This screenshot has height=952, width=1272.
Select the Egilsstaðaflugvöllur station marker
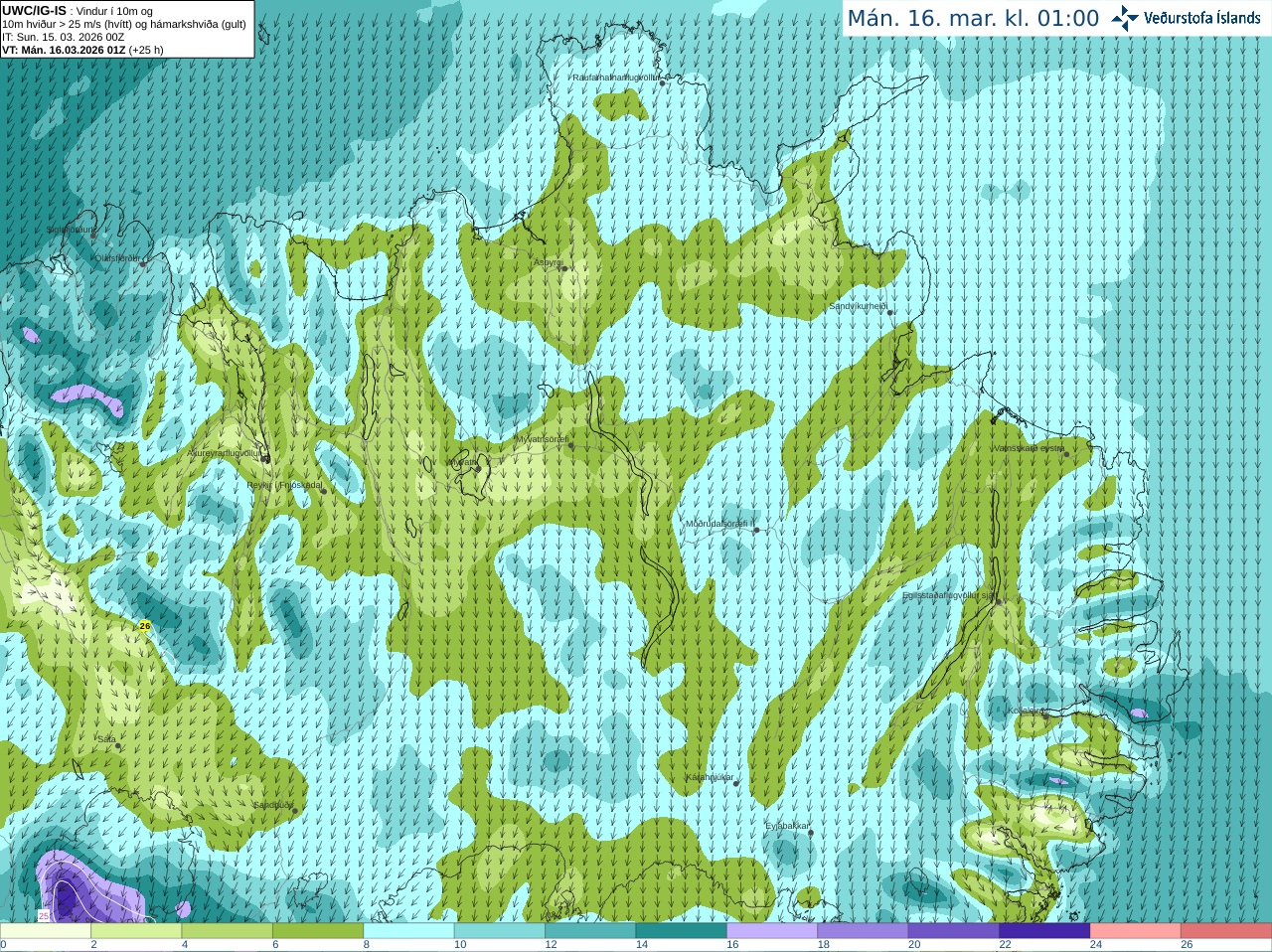click(x=999, y=602)
